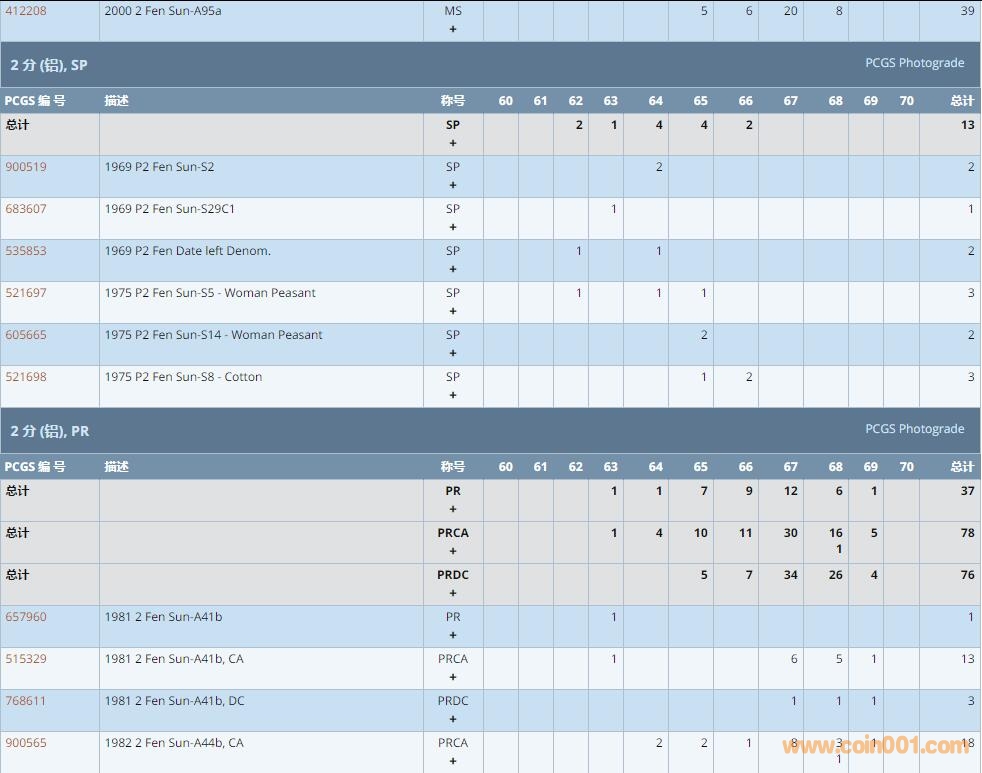Screen dimensions: 982x773
Task: Click 总计 column header in SP table
Action: (x=961, y=101)
